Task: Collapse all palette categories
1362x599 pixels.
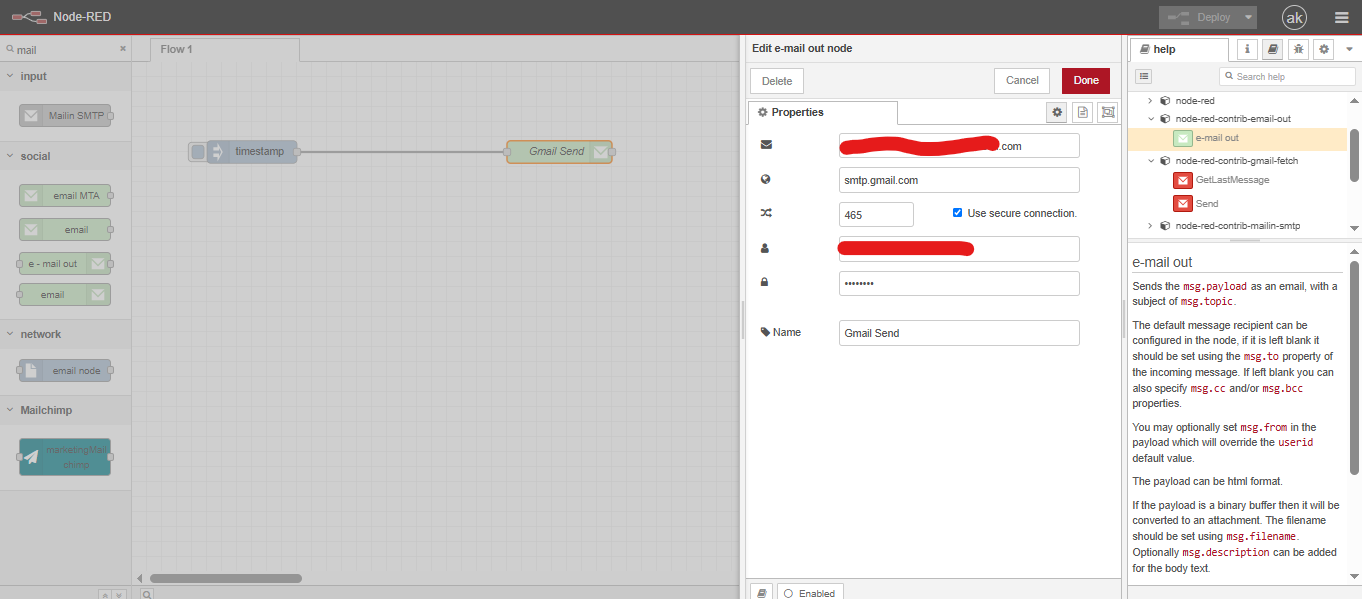Action: 104,594
